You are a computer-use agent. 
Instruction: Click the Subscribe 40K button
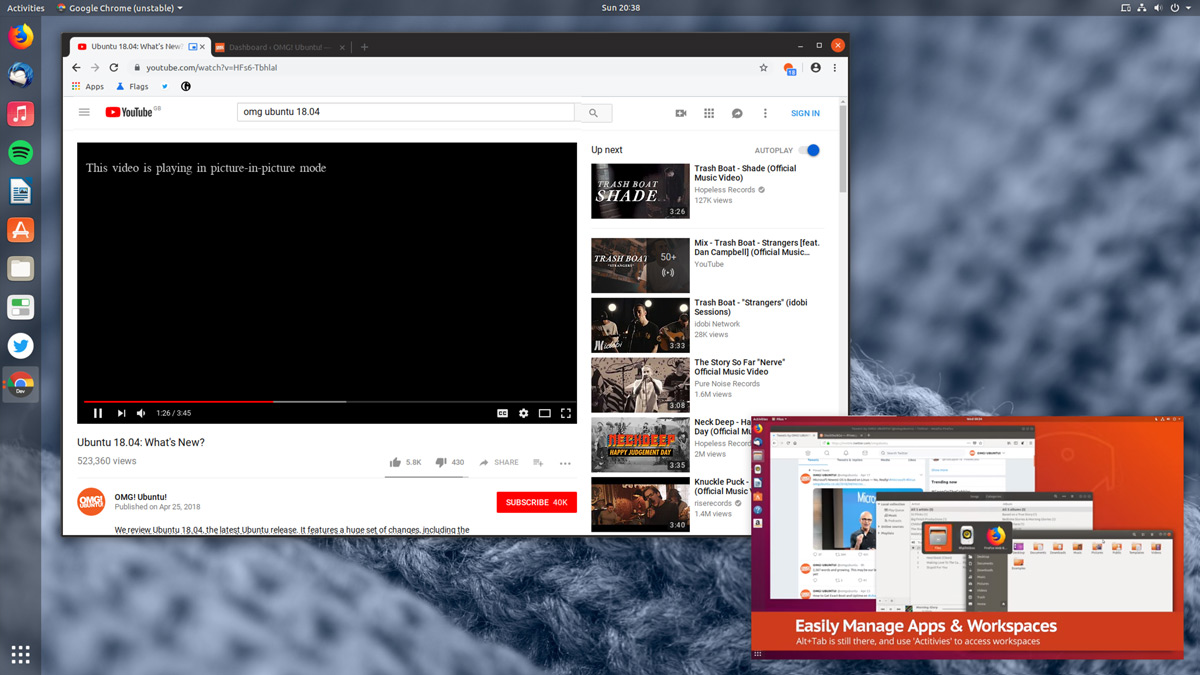point(537,502)
